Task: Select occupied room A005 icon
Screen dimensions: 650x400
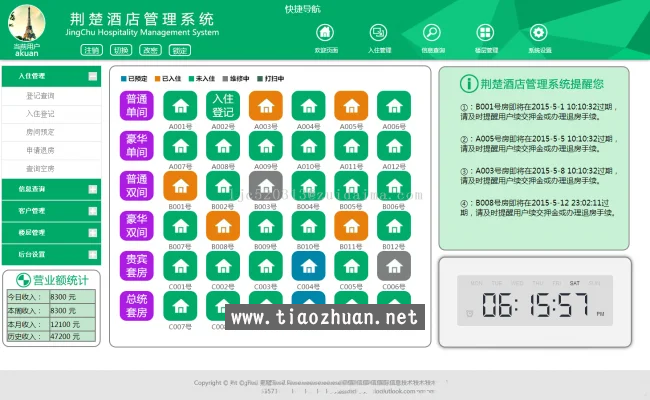Action: [351, 106]
